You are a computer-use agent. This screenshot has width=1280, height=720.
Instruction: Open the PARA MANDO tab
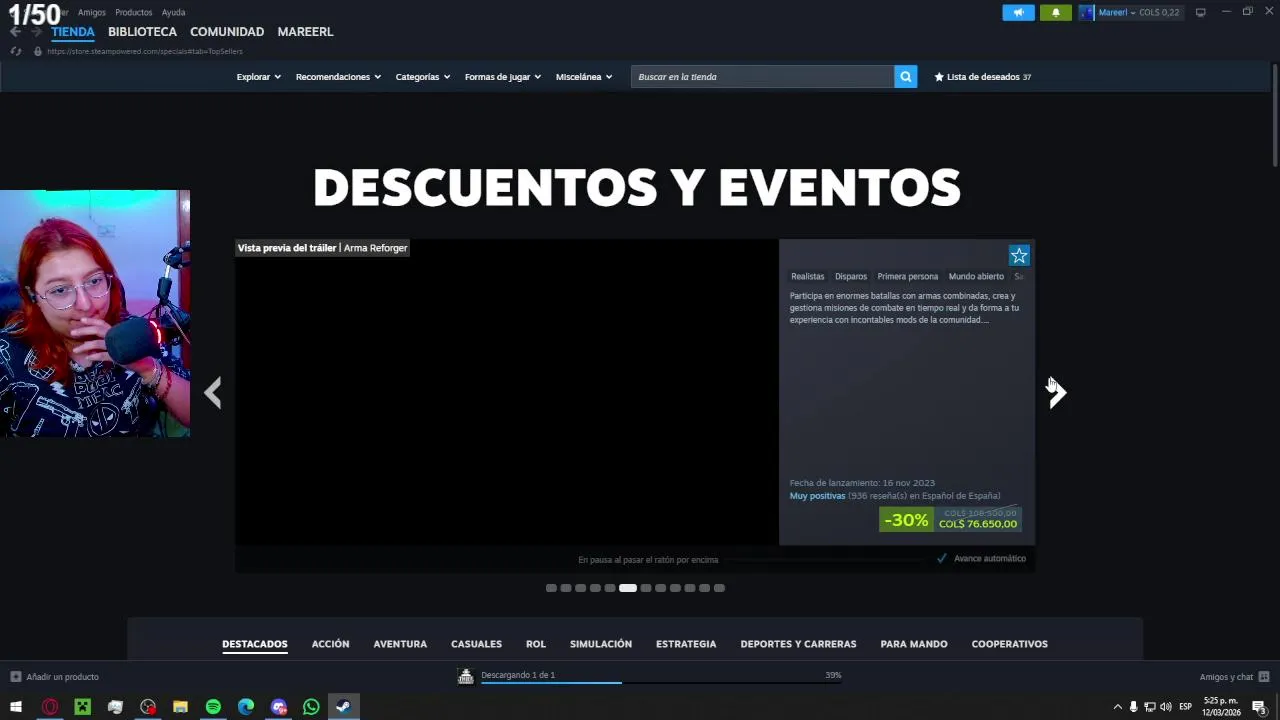914,644
